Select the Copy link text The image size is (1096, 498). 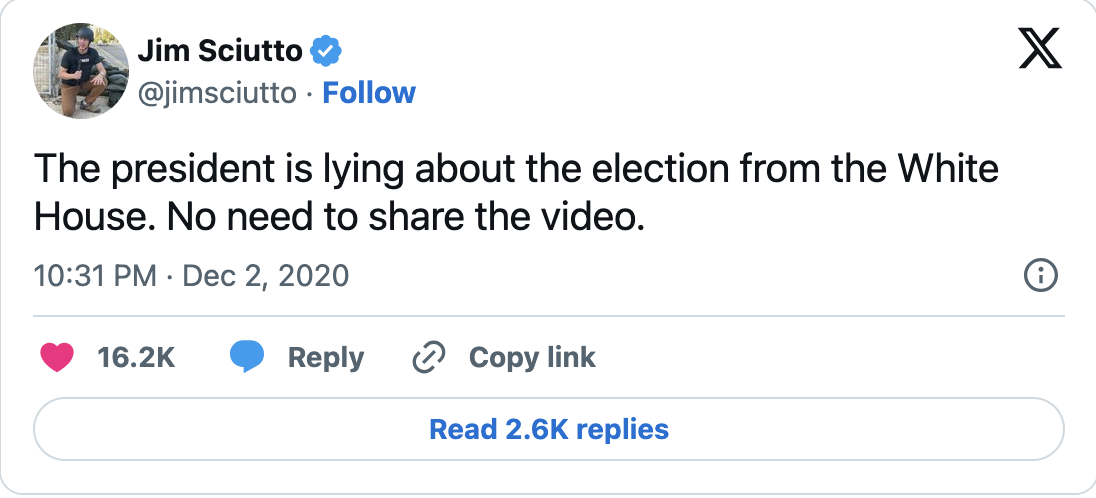click(532, 357)
